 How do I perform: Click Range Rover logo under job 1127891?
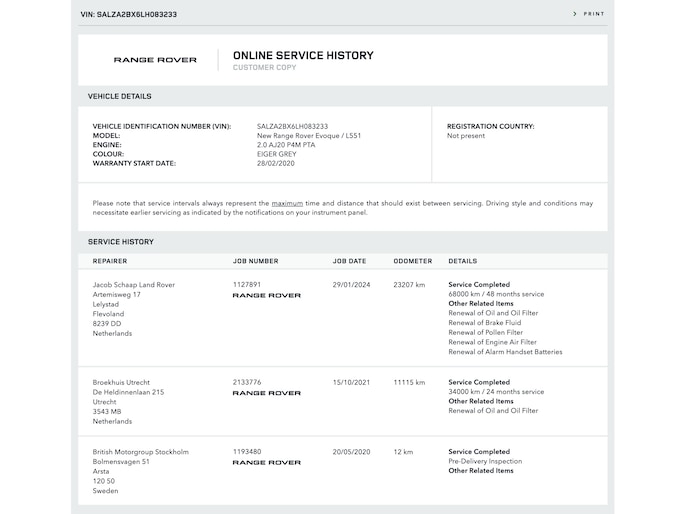coord(266,296)
